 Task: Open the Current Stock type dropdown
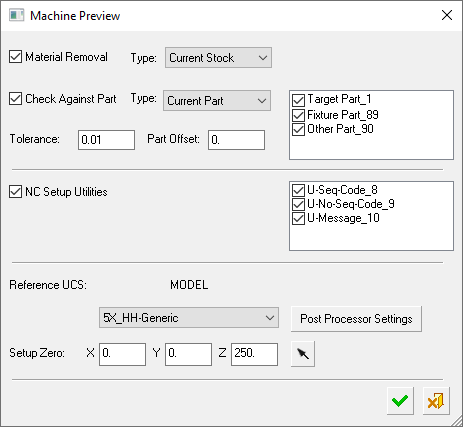tap(218, 58)
